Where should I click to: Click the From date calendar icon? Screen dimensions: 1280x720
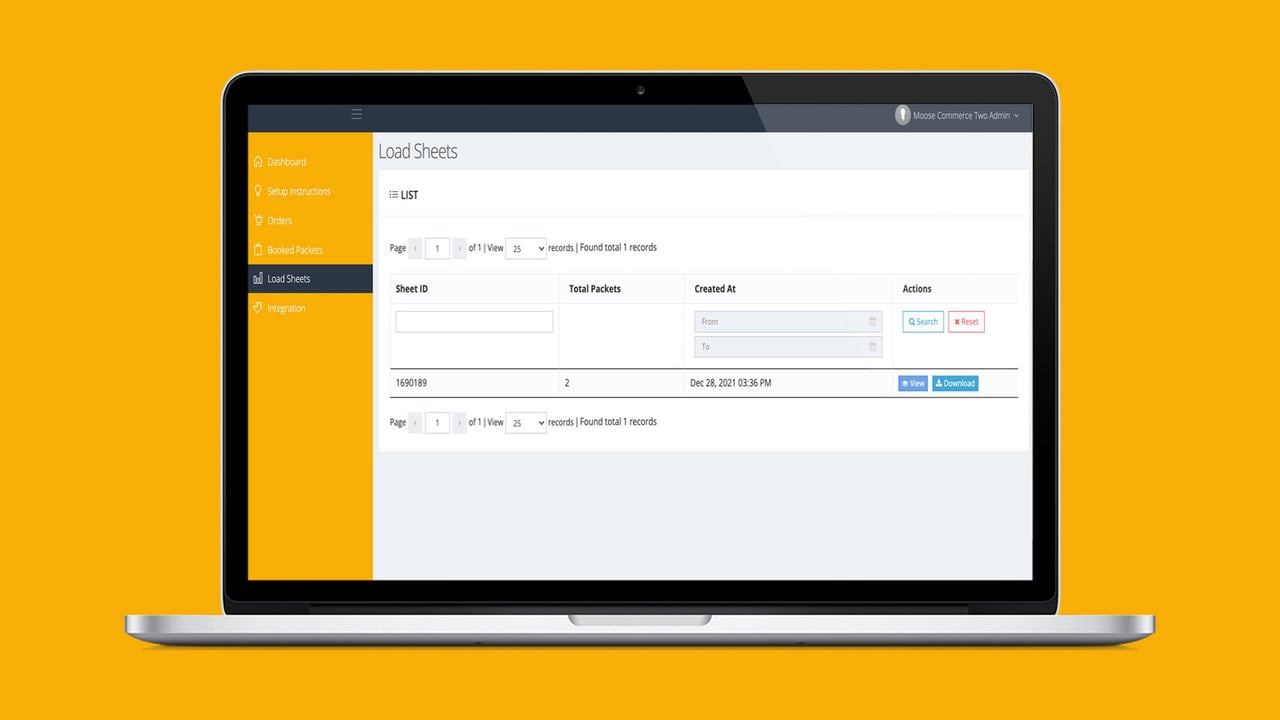click(x=872, y=322)
